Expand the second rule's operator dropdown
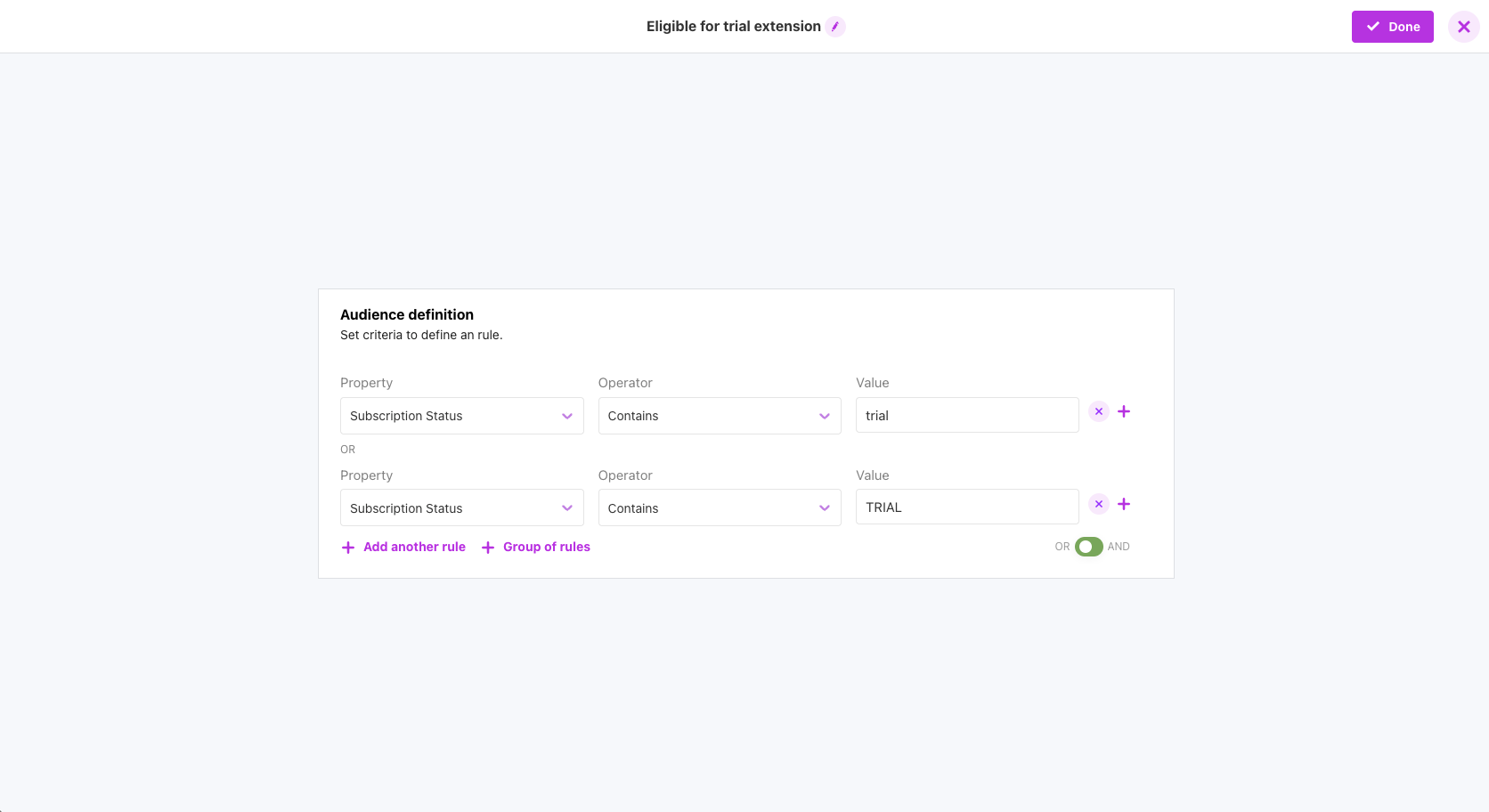This screenshot has width=1489, height=812. [720, 507]
